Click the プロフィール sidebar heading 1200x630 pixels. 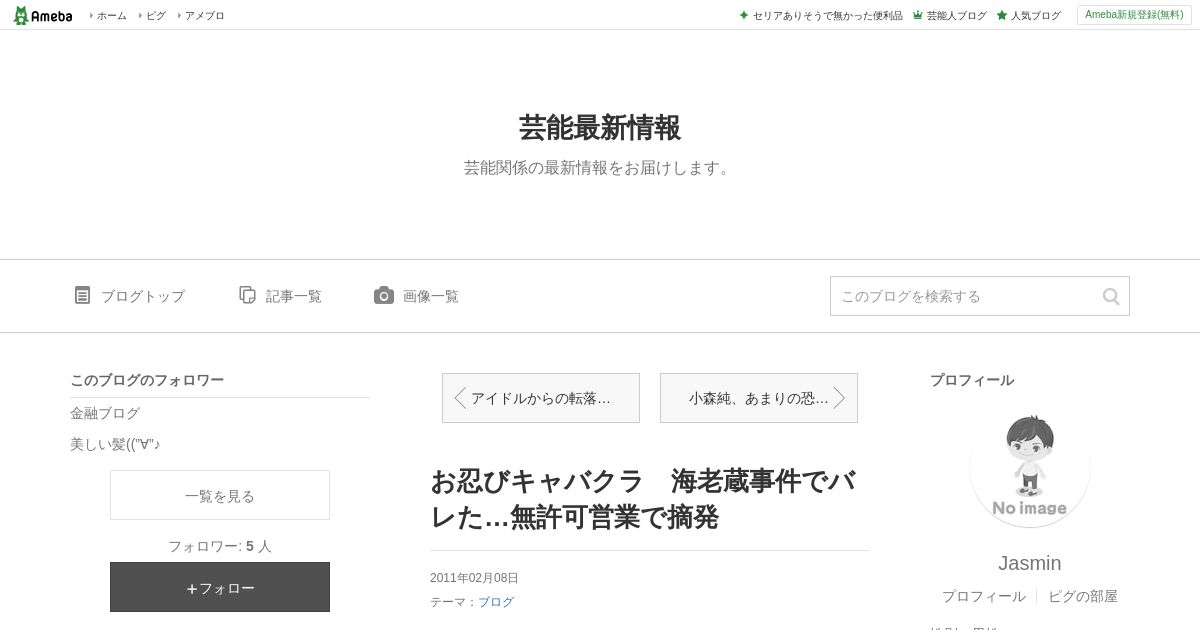pyautogui.click(x=972, y=380)
